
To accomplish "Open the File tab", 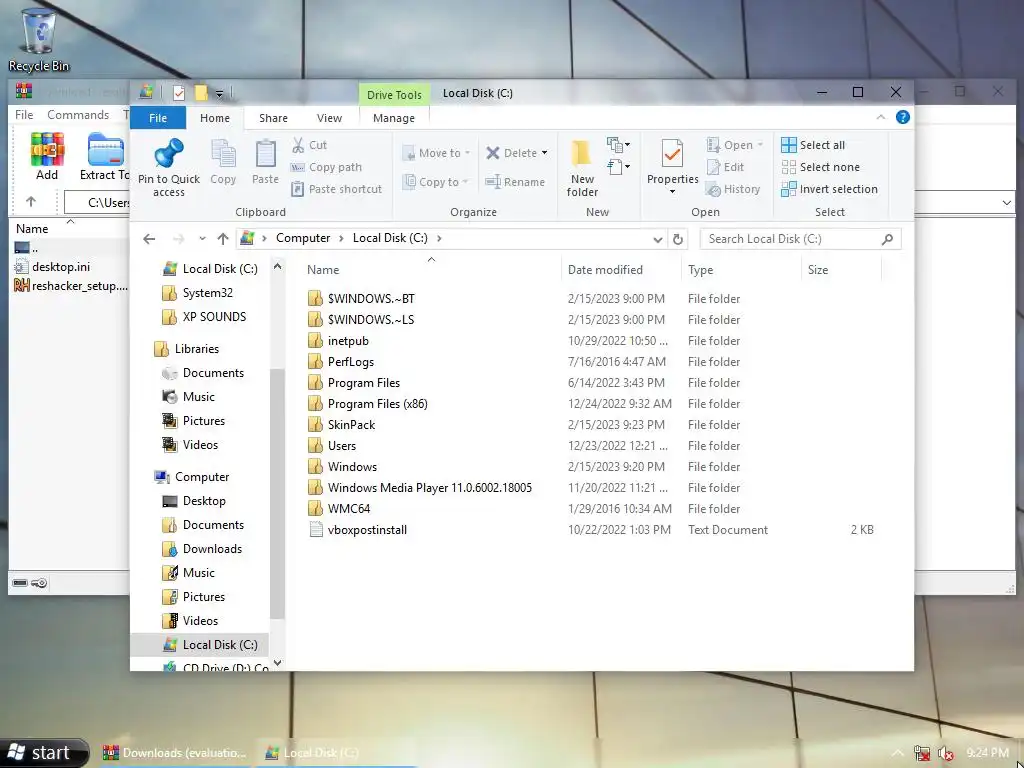I will pyautogui.click(x=158, y=118).
